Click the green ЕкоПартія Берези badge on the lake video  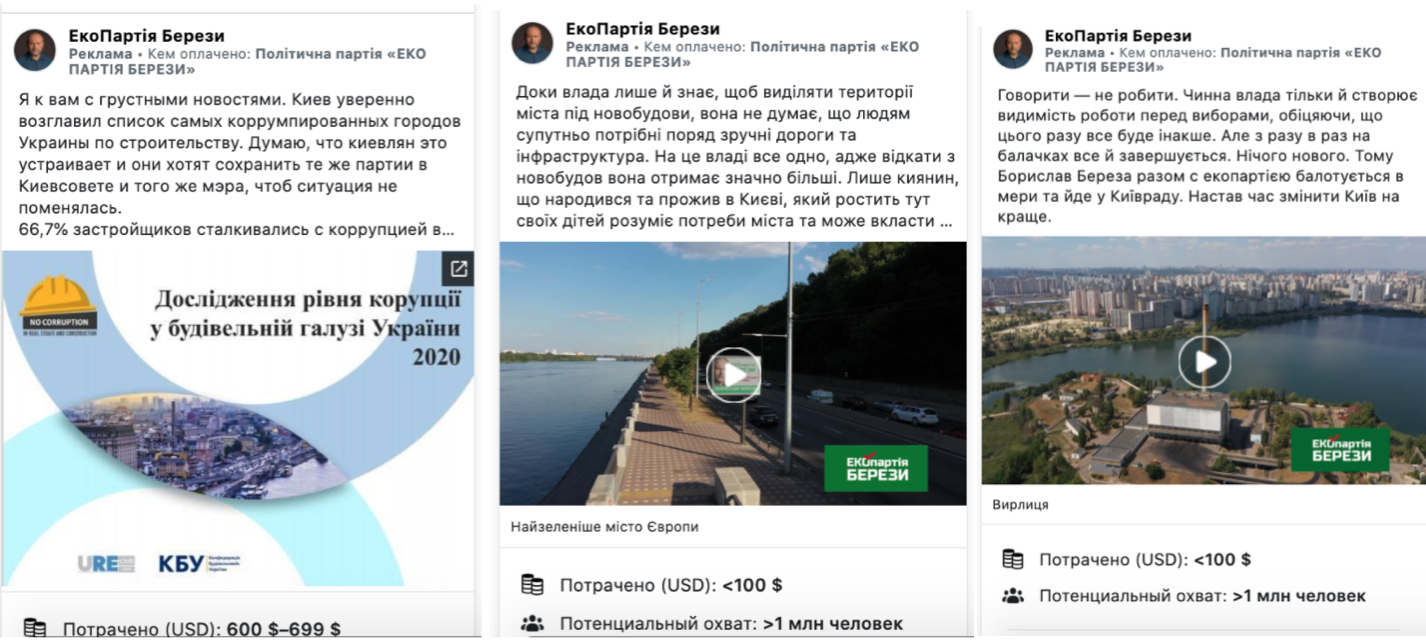point(1339,449)
